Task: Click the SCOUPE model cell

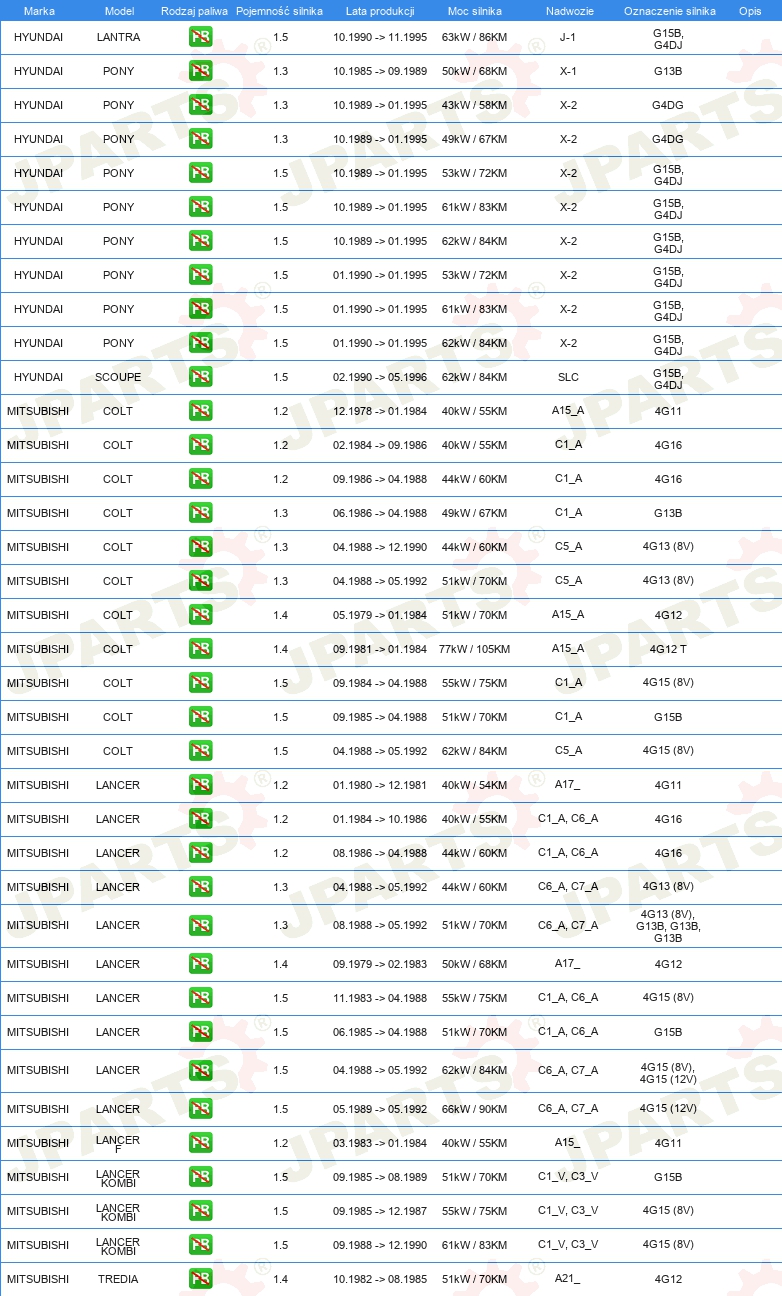Action: 118,378
